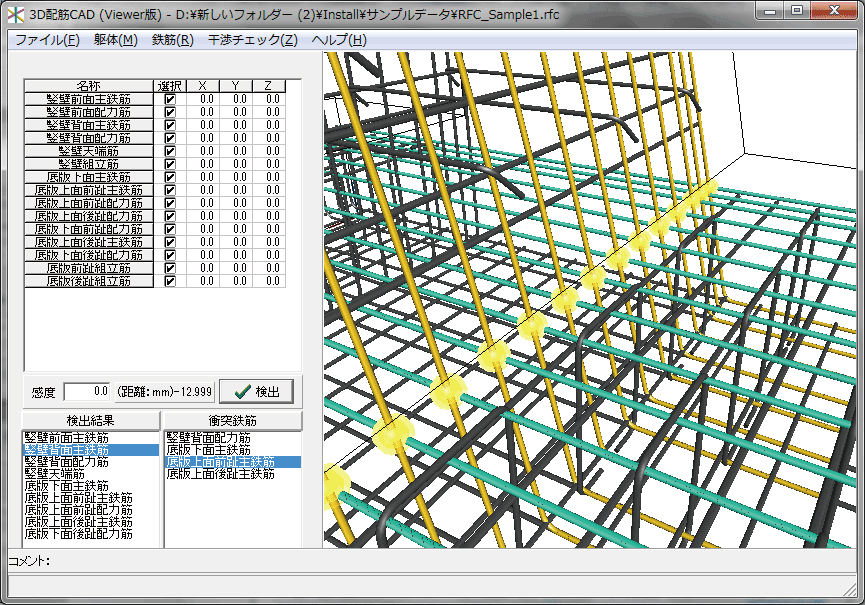The image size is (865, 605).
Task: Open the ヘルプ(H) menu
Action: click(339, 40)
